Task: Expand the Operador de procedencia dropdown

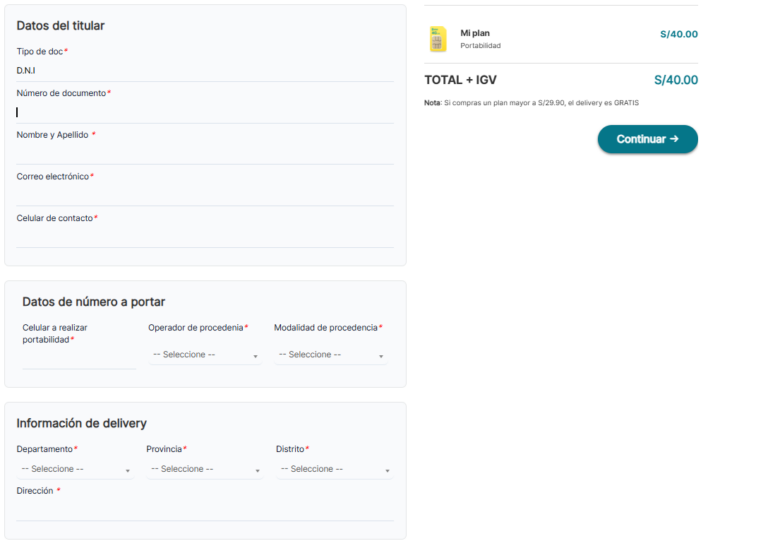Action: point(204,355)
